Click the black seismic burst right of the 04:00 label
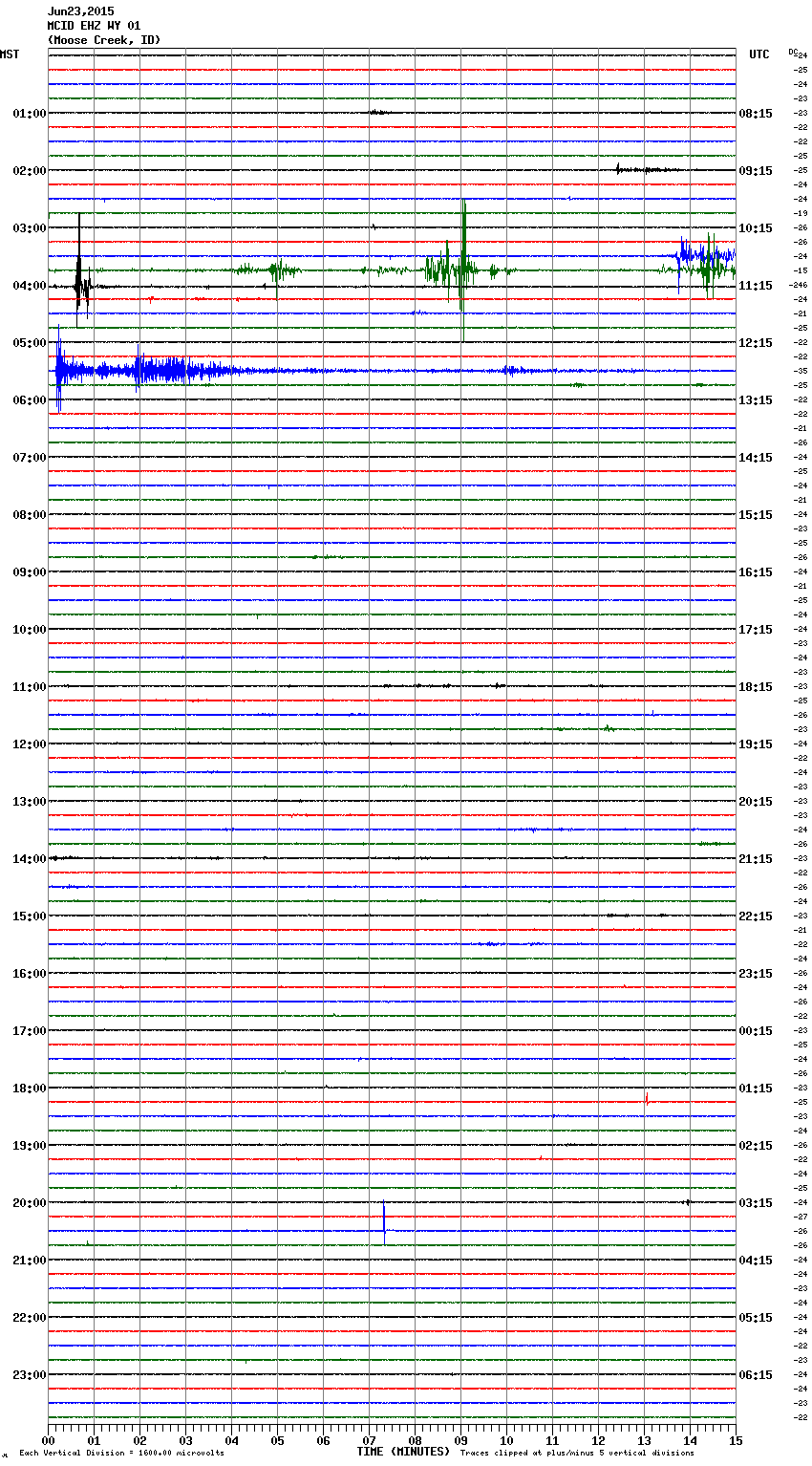The height and width of the screenshot is (1466, 812). 81,272
